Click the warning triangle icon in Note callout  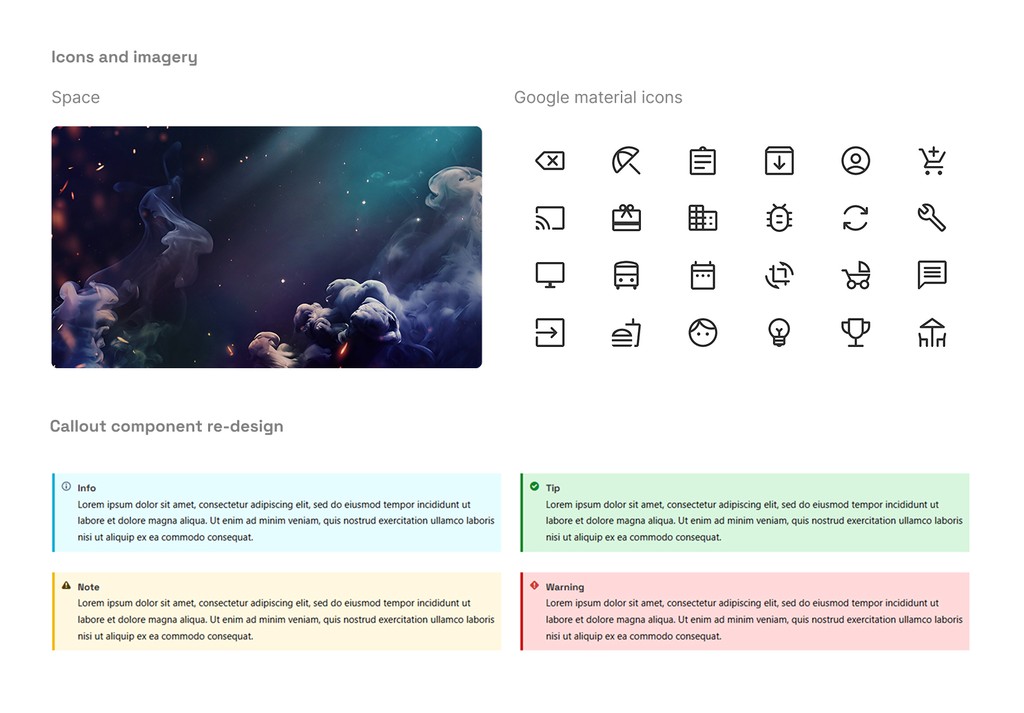[66, 586]
